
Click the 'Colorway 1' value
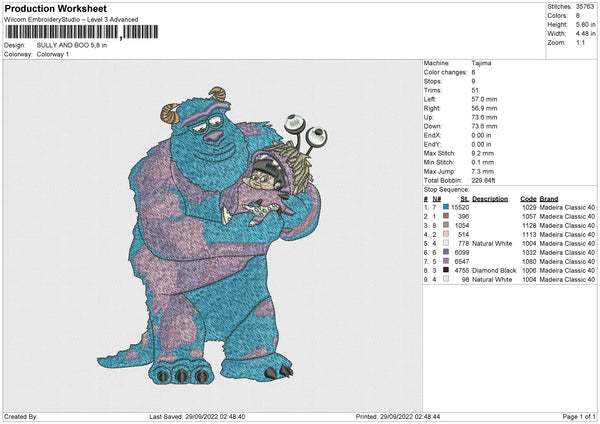click(x=53, y=54)
